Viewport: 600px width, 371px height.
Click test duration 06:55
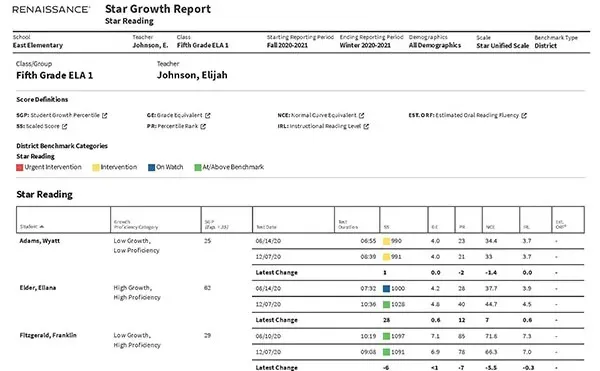coord(368,241)
